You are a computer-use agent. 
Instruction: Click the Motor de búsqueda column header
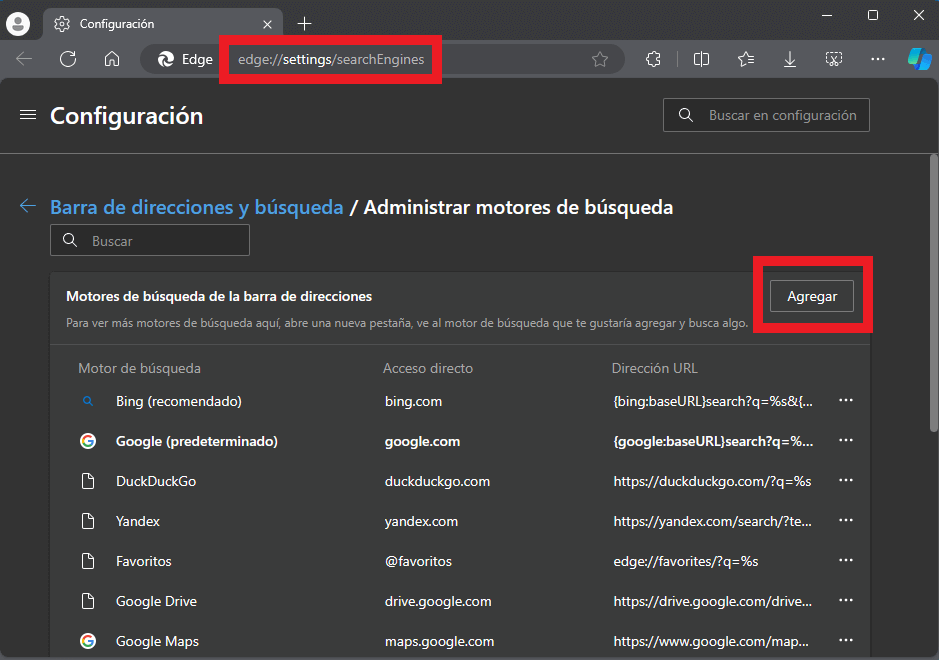(x=140, y=368)
